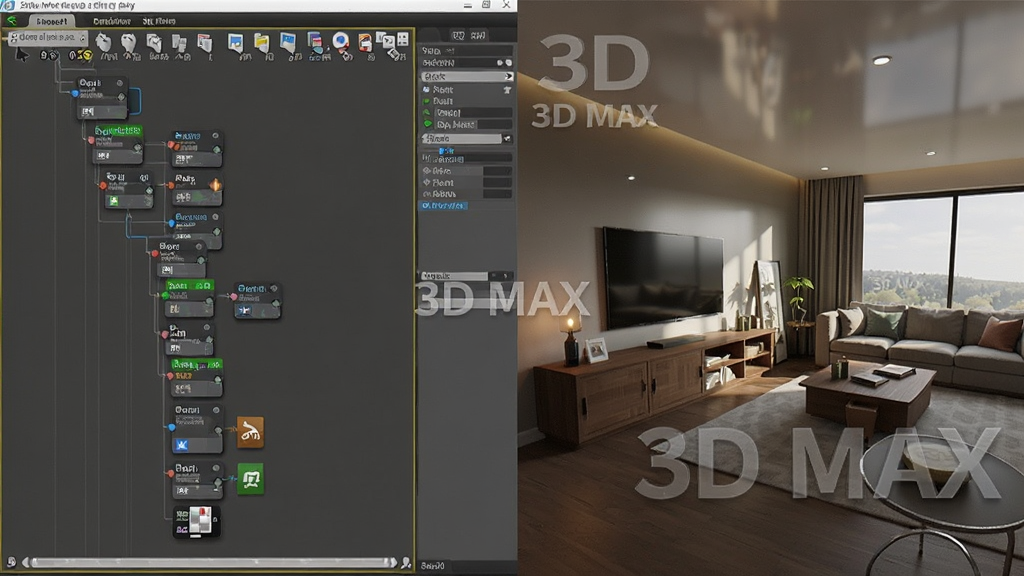
Task: Click the orange and red toolbar icon
Action: click(364, 43)
